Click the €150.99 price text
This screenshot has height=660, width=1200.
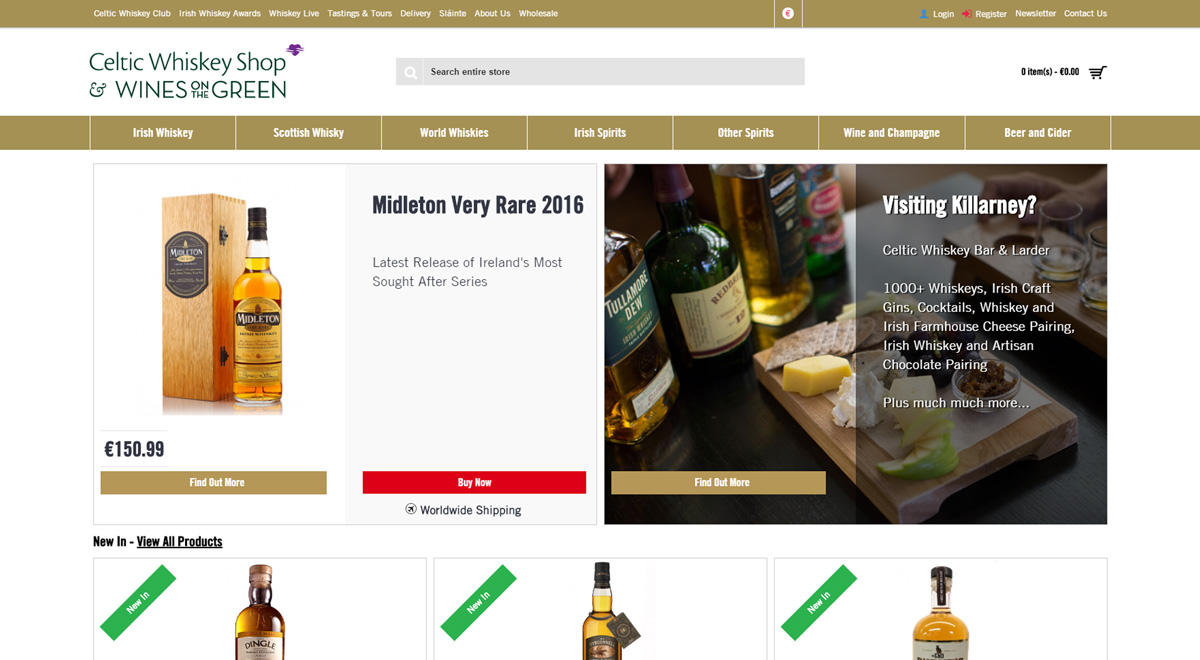[x=134, y=450]
